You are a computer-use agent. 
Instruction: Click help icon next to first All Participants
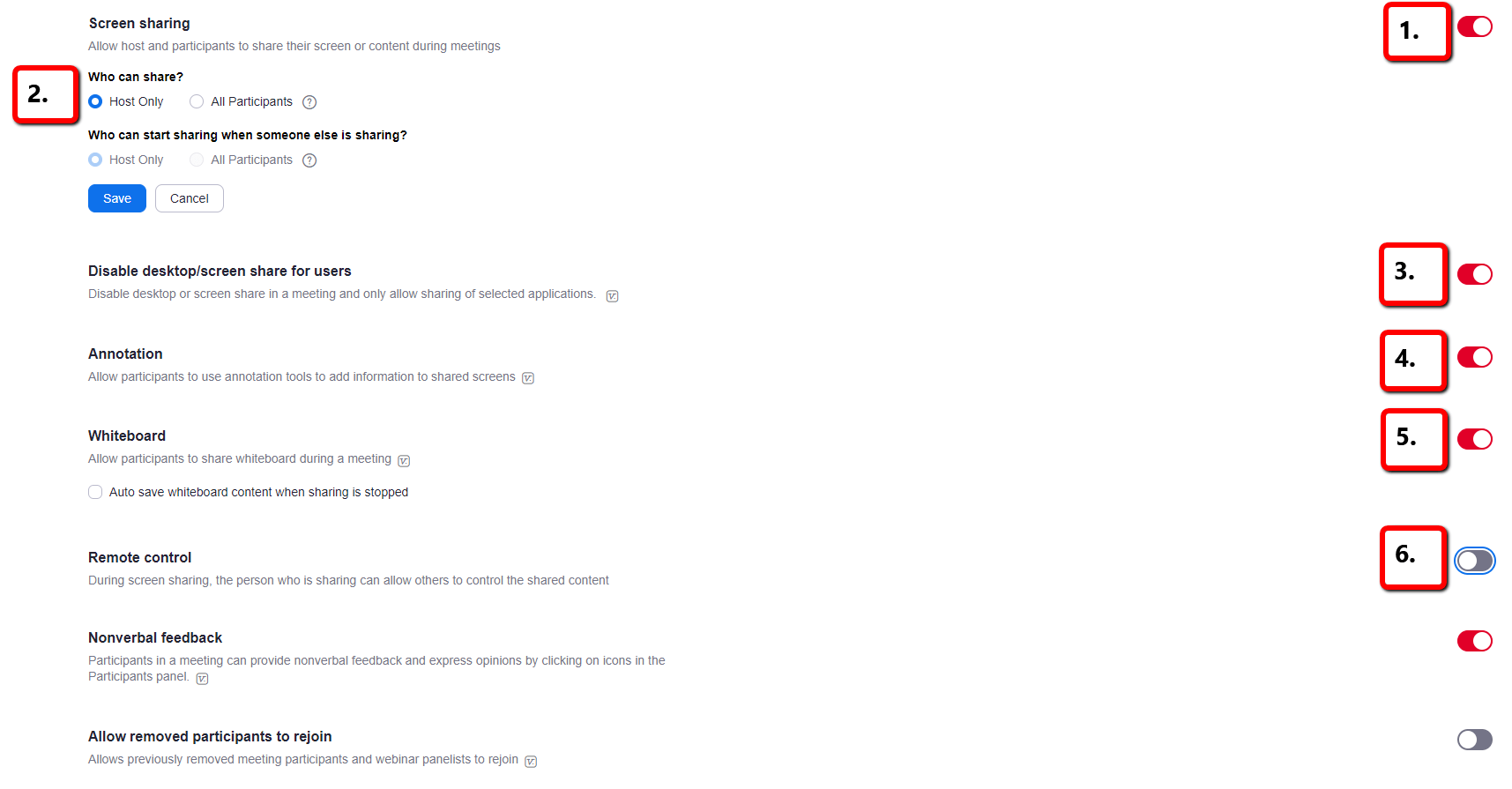[309, 102]
